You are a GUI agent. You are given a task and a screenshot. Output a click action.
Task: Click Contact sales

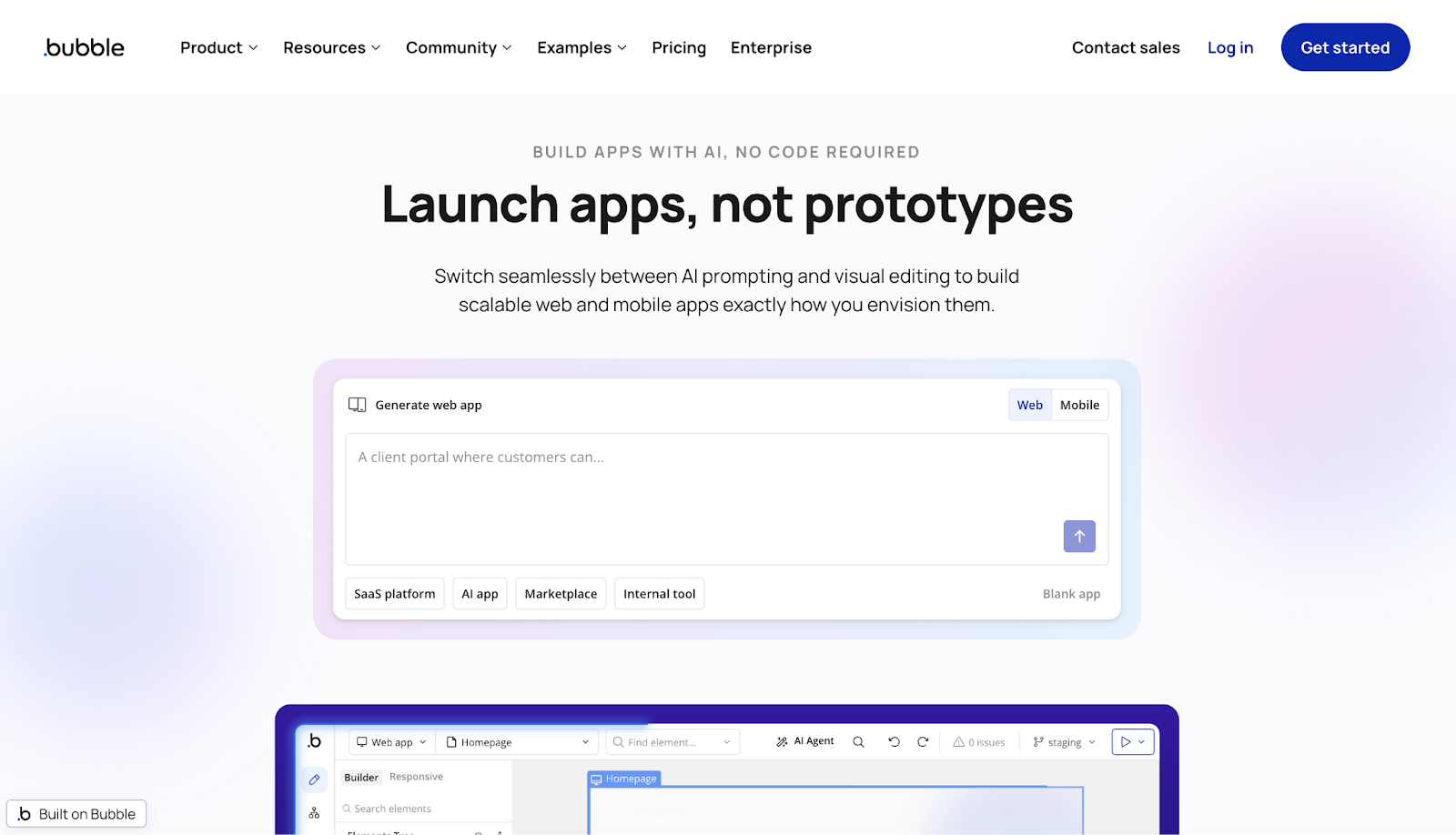click(1126, 47)
